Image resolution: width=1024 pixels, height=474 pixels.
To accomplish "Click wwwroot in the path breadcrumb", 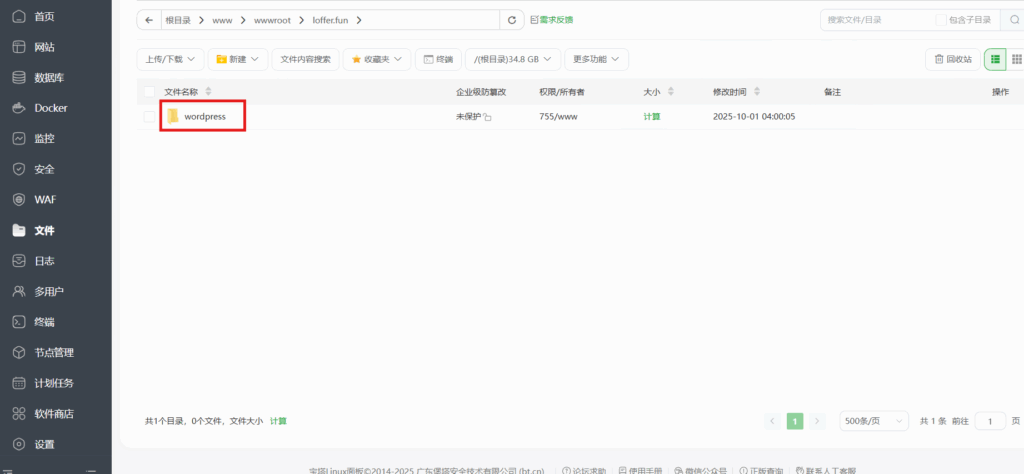I will (x=270, y=20).
